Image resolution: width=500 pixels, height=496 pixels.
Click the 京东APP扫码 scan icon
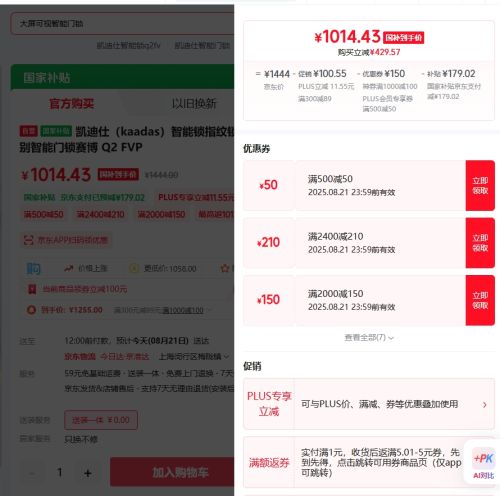29,240
